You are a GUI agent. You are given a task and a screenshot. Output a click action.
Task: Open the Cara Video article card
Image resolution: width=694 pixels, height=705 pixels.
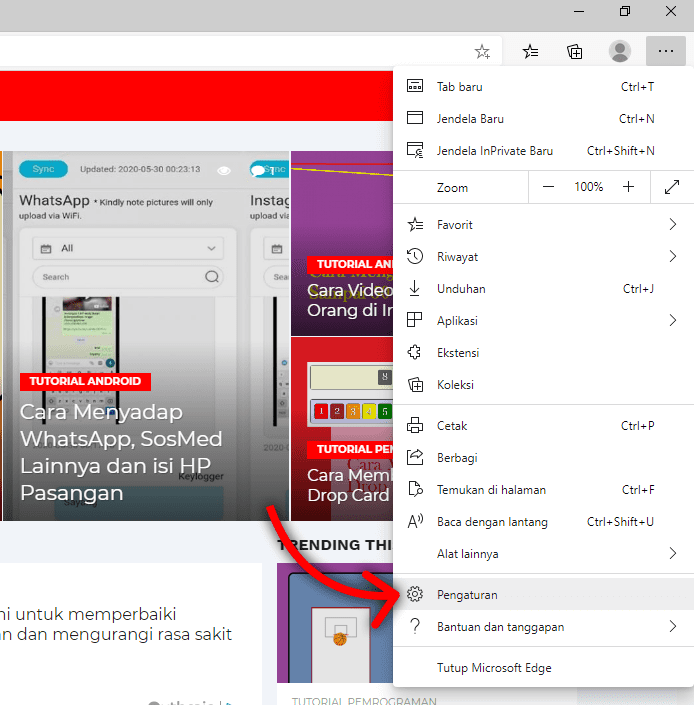coord(342,243)
